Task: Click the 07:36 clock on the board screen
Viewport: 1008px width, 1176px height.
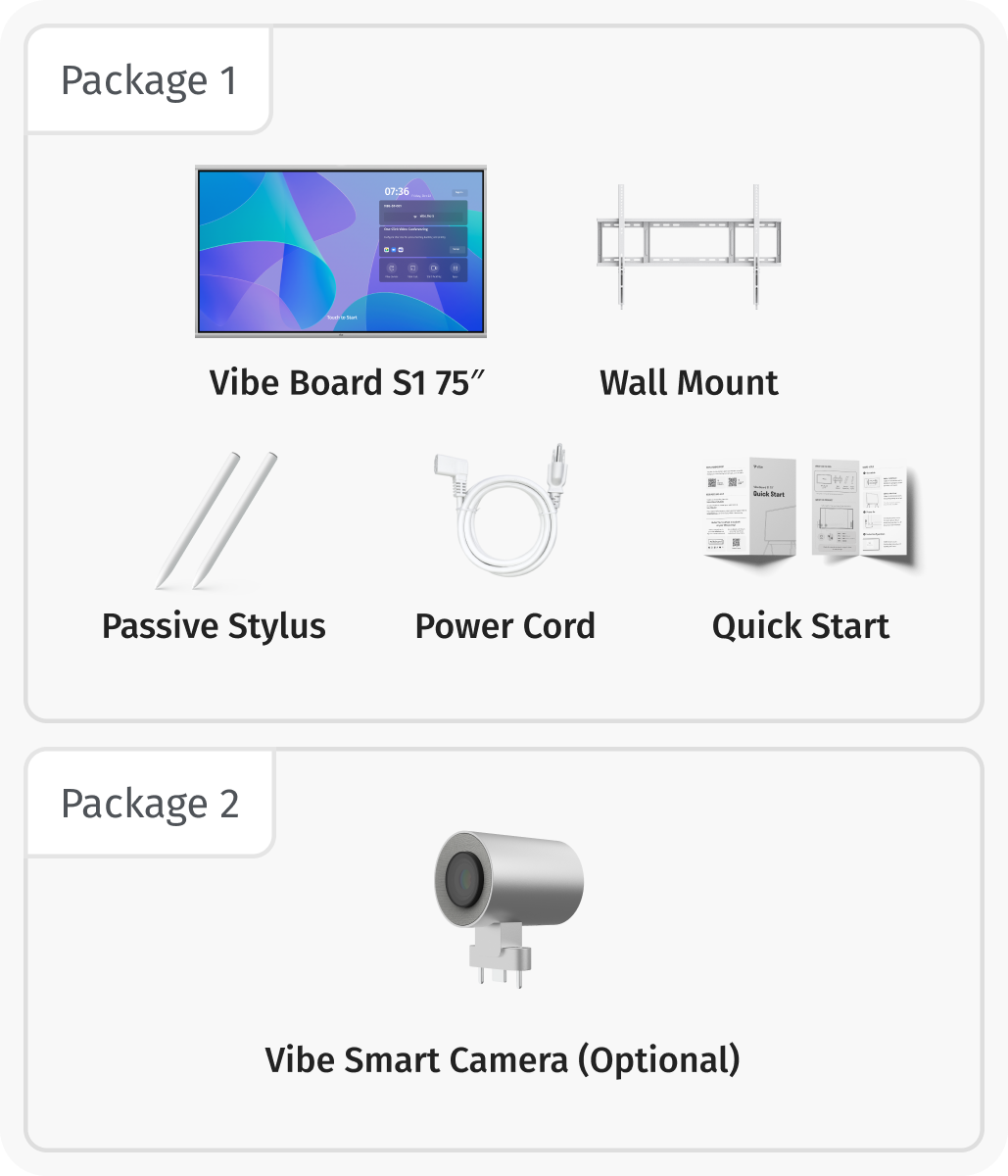Action: coord(397,191)
